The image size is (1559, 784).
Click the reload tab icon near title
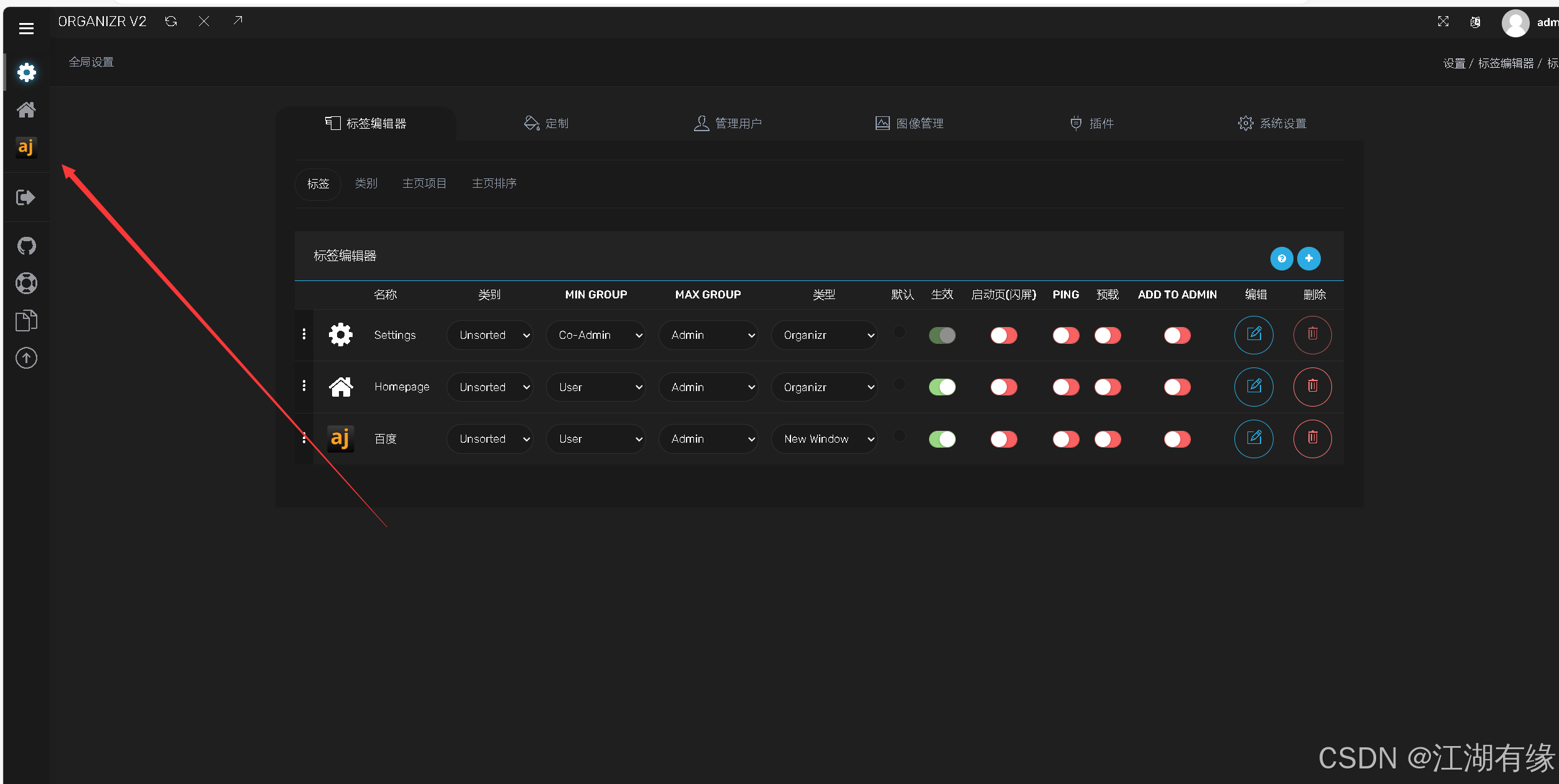pyautogui.click(x=171, y=22)
